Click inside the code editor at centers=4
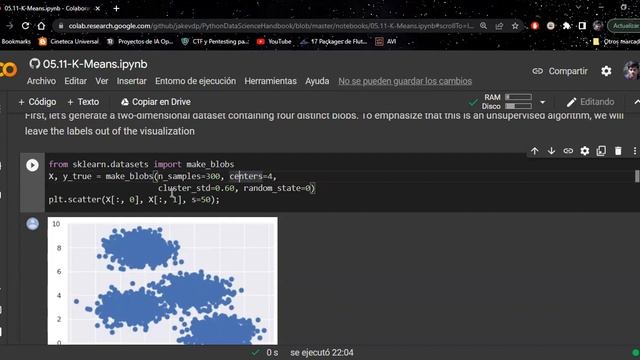The height and width of the screenshot is (360, 640). tap(250, 176)
